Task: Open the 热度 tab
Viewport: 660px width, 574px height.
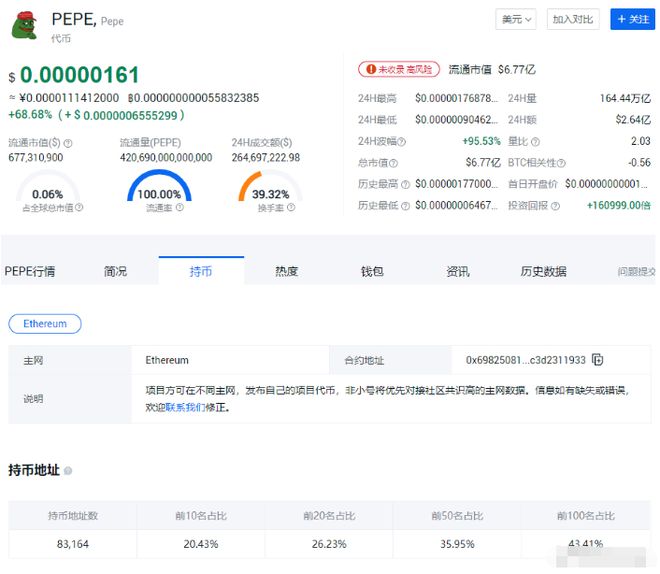Action: point(287,271)
